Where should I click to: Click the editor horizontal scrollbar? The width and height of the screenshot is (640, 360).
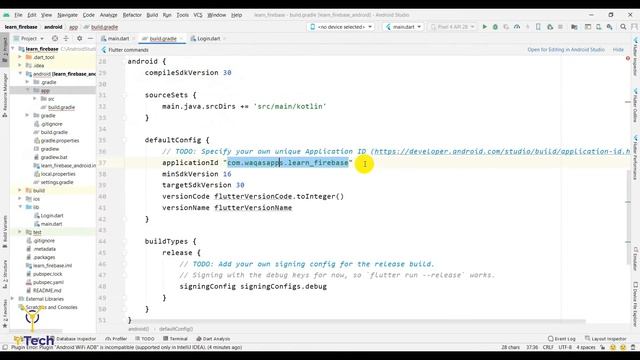[x=357, y=322]
